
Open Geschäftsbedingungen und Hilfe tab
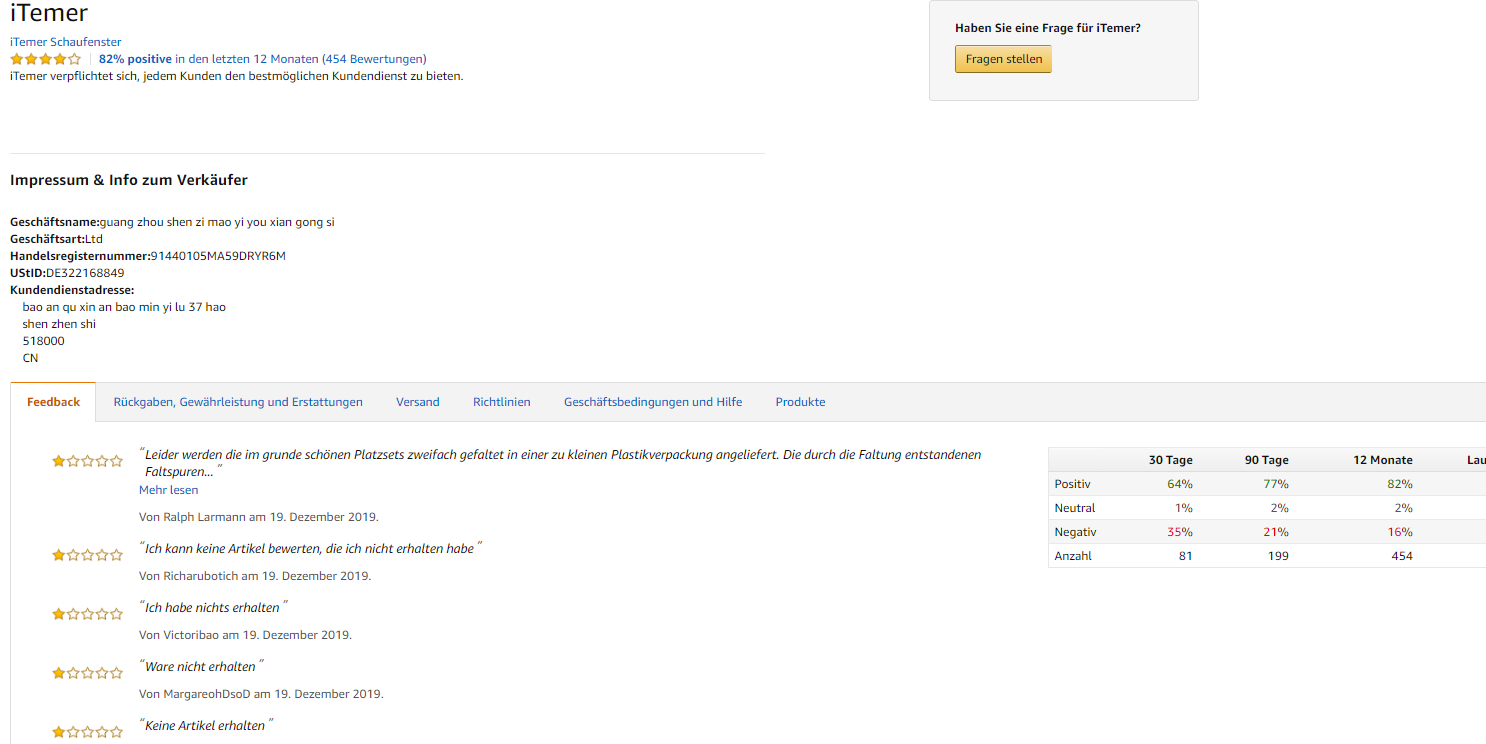[x=653, y=402]
